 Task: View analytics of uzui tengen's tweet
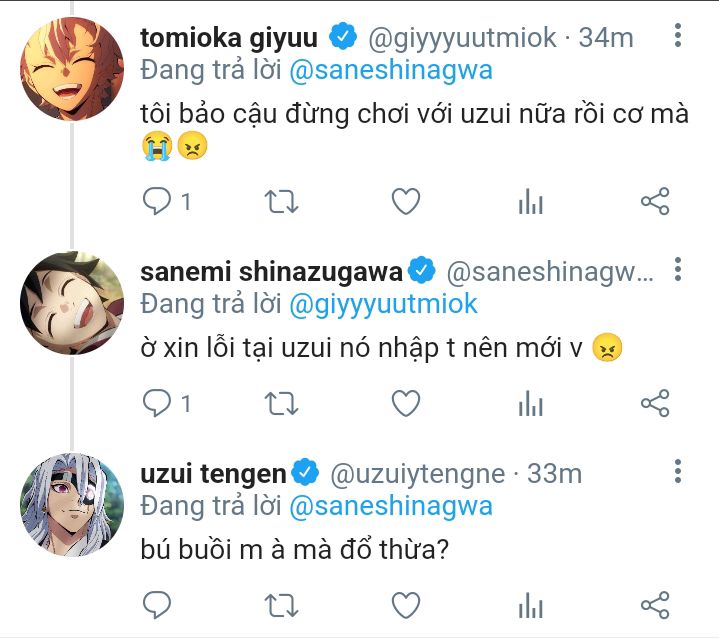[530, 604]
